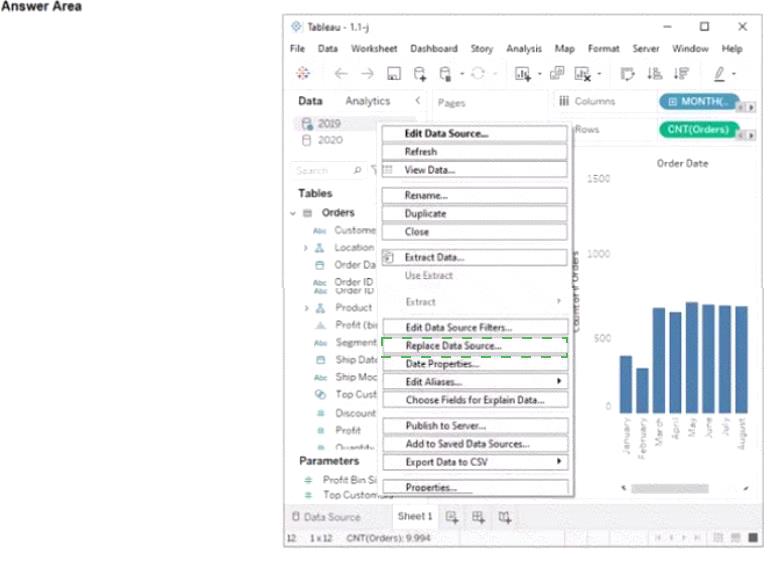Viewport: 778px width, 561px height.
Task: Switch to the Analytics tab
Action: coord(368,101)
